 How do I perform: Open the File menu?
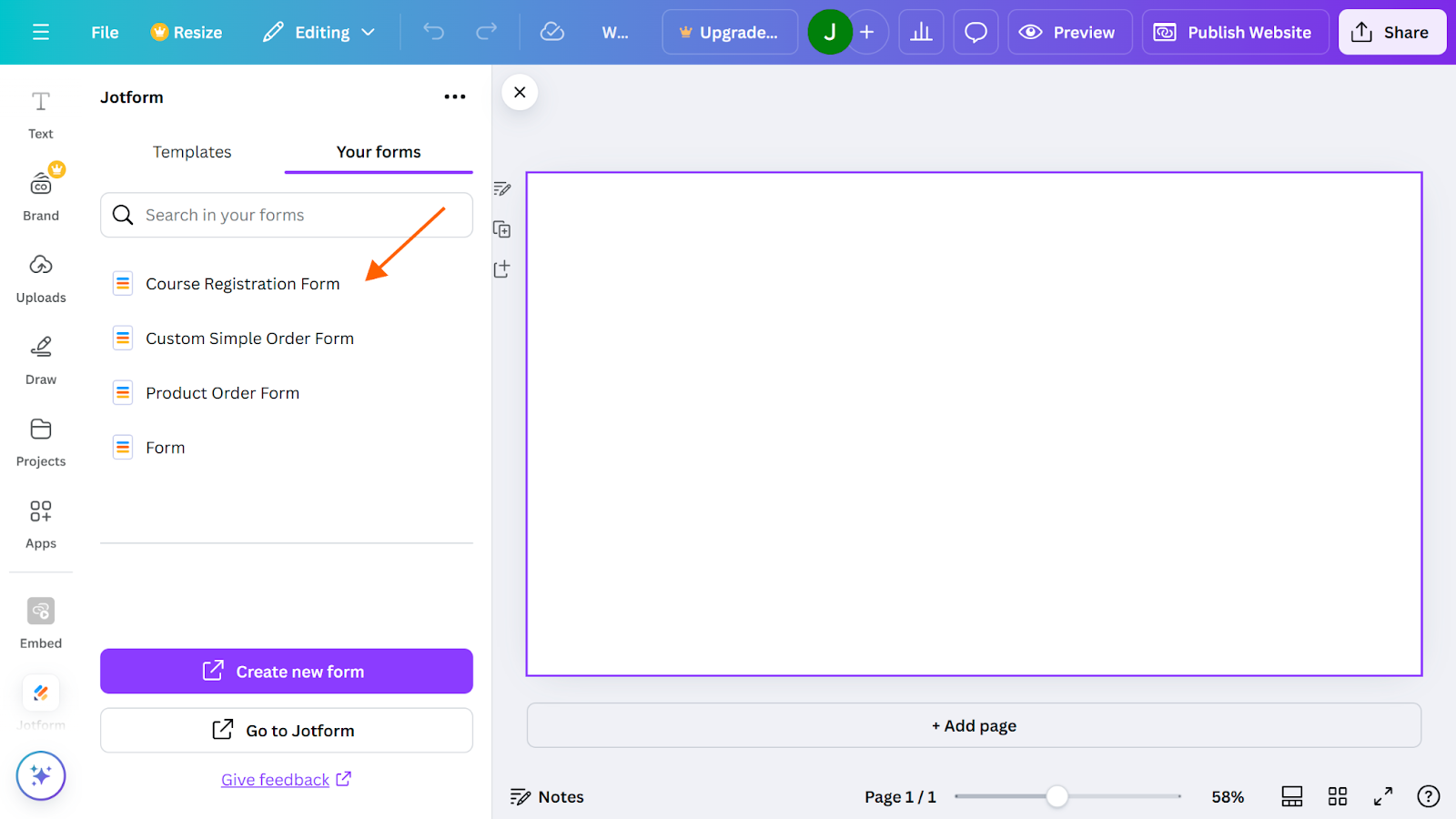click(105, 33)
